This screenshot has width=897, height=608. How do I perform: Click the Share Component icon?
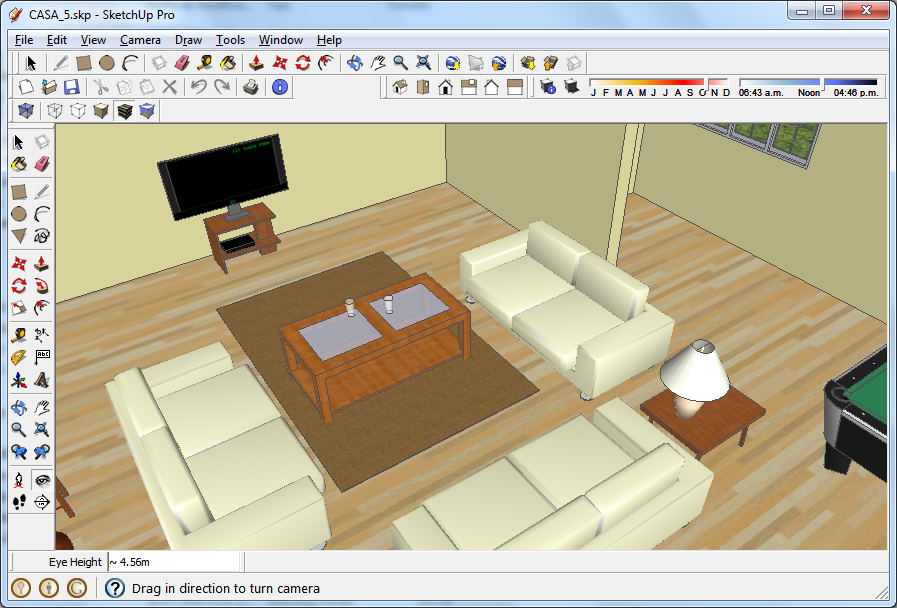[574, 63]
